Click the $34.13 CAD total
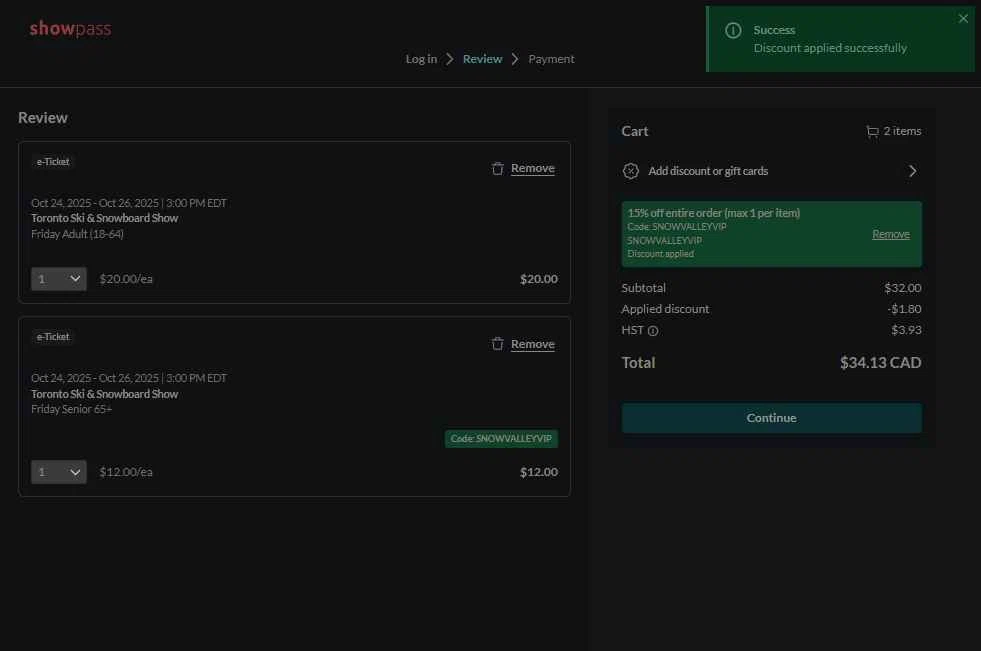Screen dimensions: 981x651 pos(880,363)
